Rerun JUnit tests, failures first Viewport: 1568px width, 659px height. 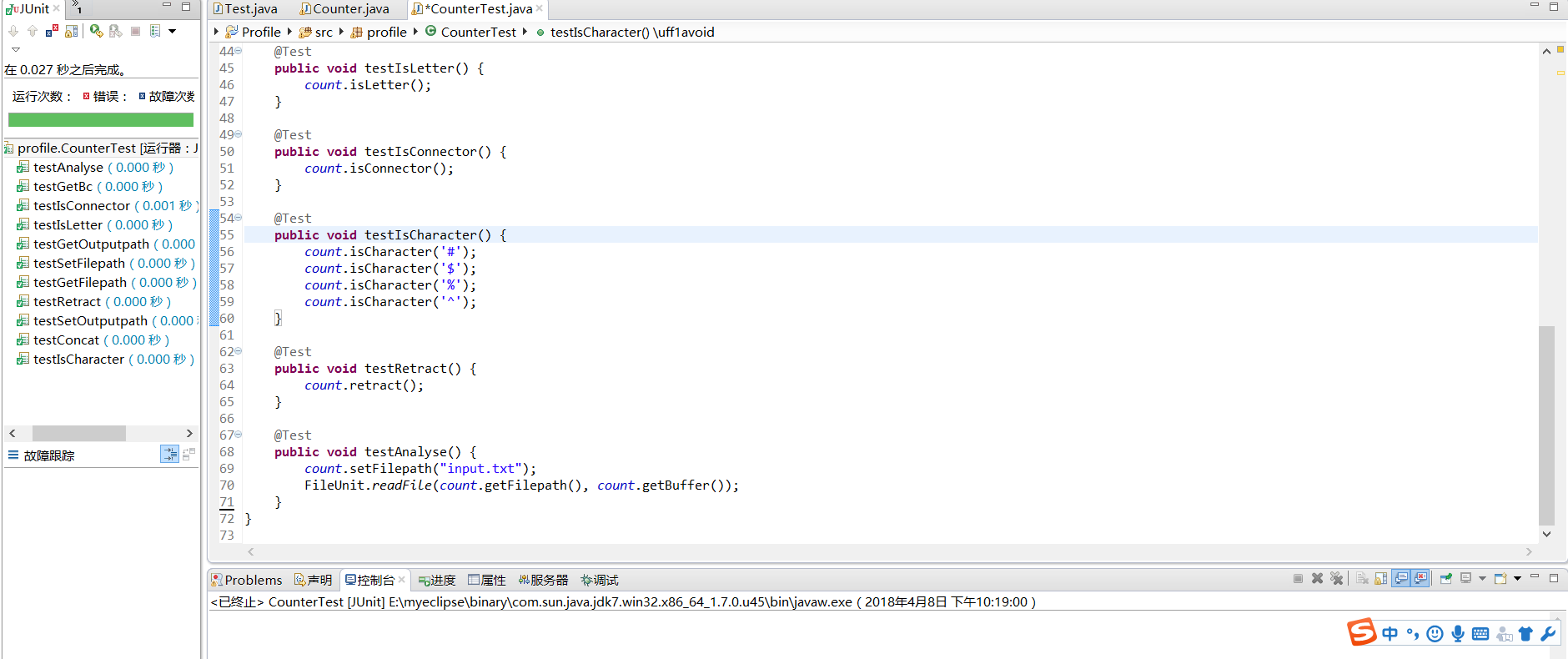pyautogui.click(x=116, y=32)
